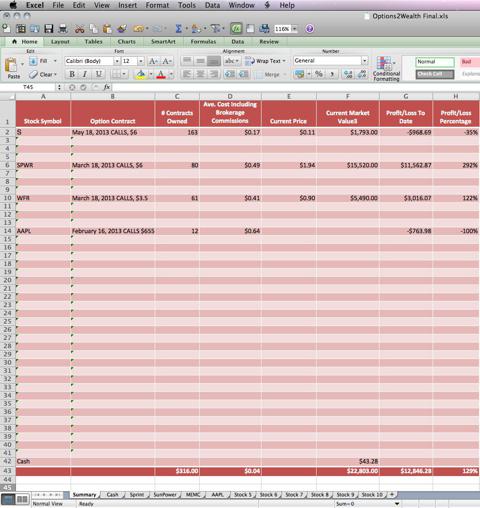Click the formula bar input field
480x508 pixels.
[296, 87]
